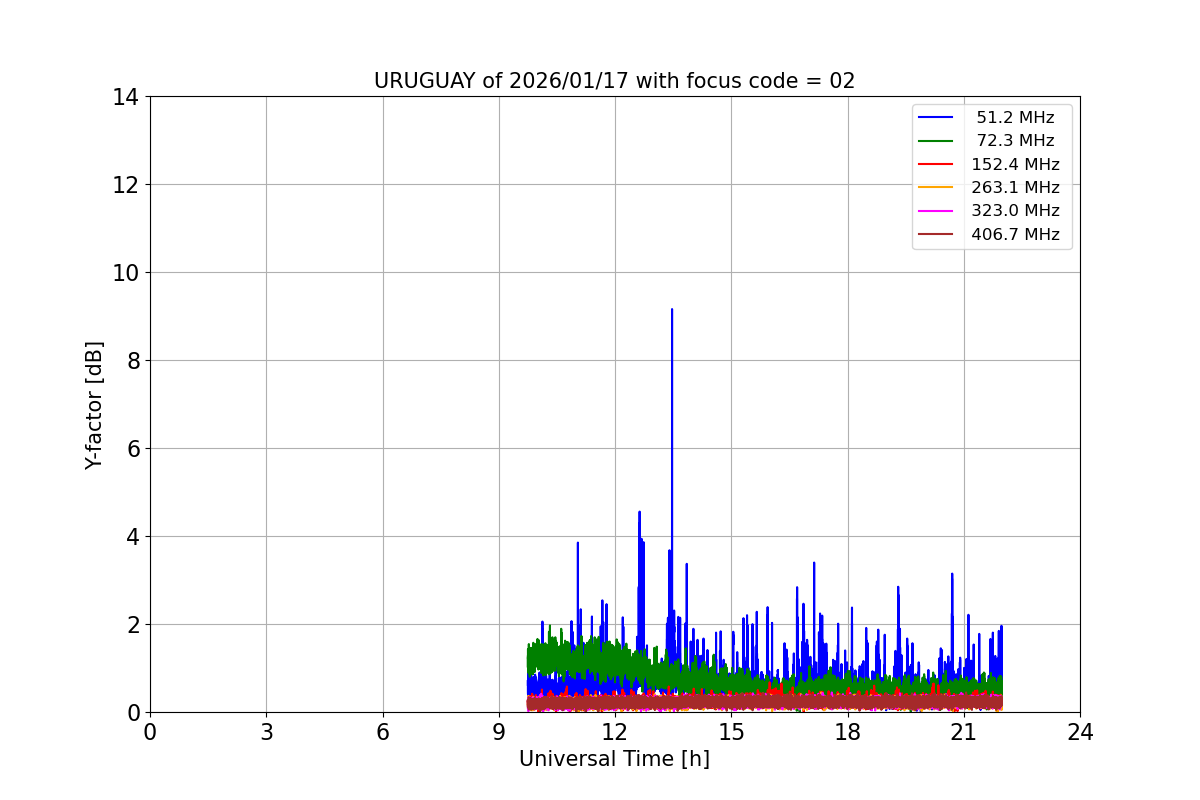Click the blue line swatch in the legend
Image resolution: width=1200 pixels, height=800 pixels.
click(936, 118)
